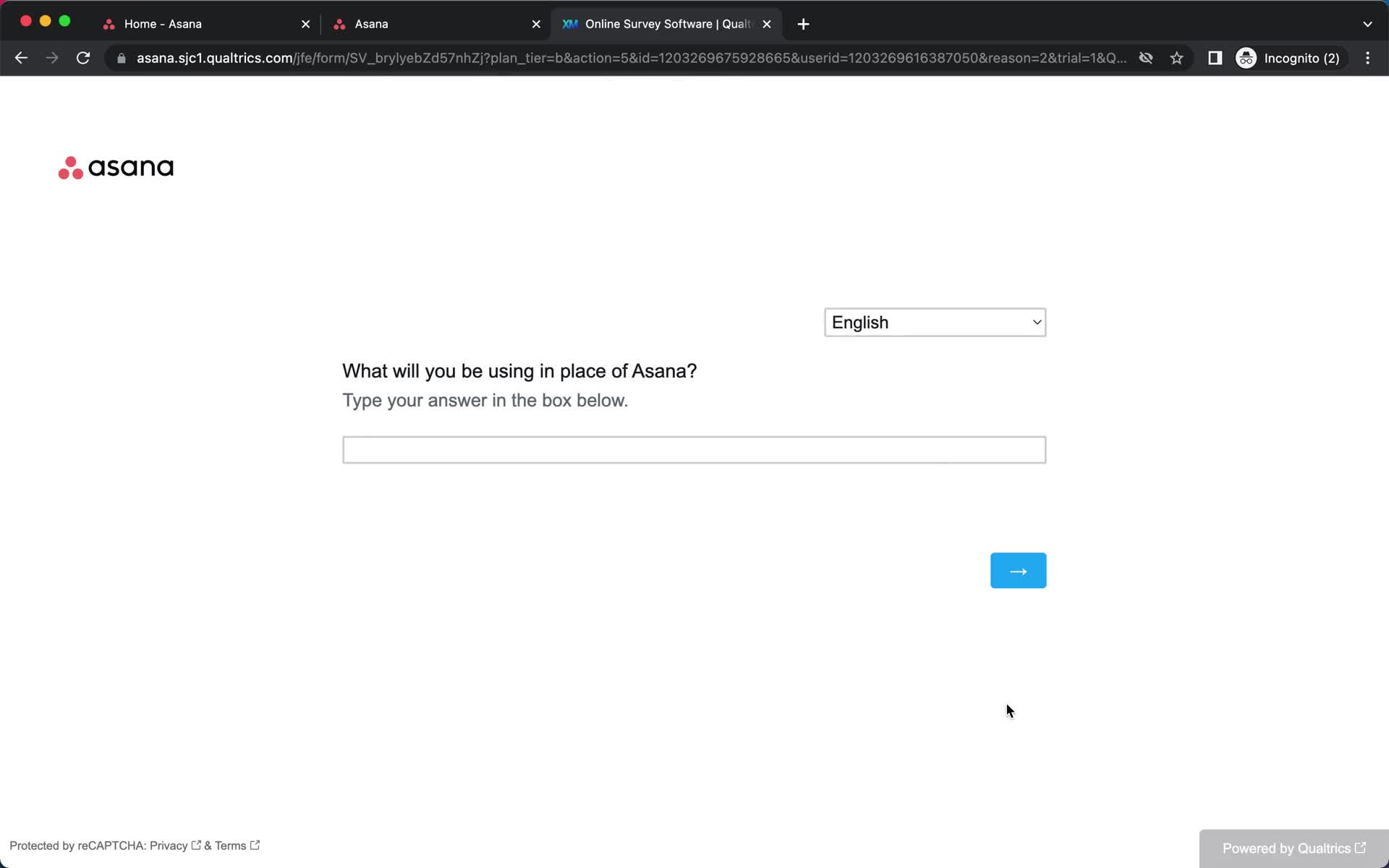Click the new tab plus button
Screen dimensions: 1389x868
tap(802, 23)
